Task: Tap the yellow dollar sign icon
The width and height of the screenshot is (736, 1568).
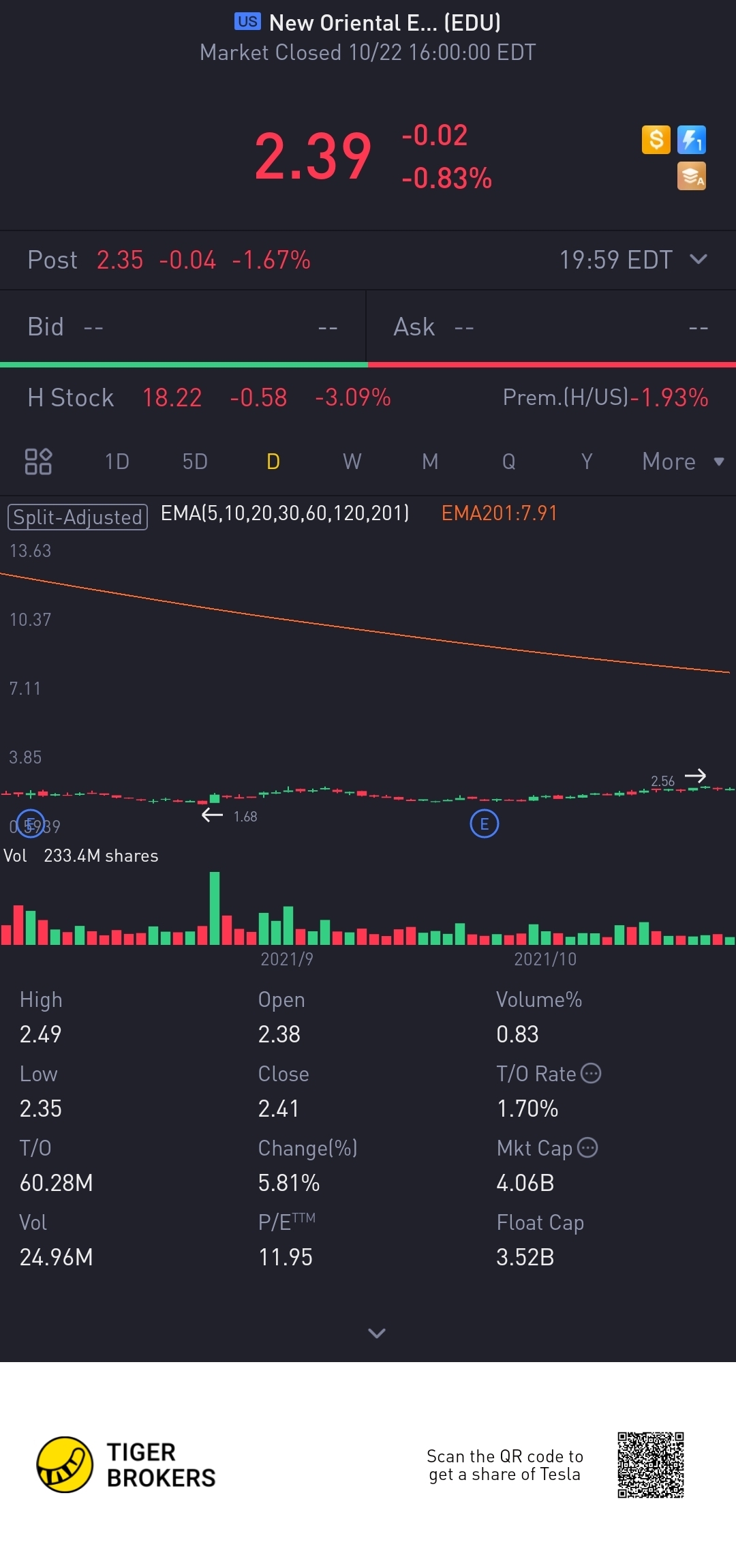Action: (656, 140)
